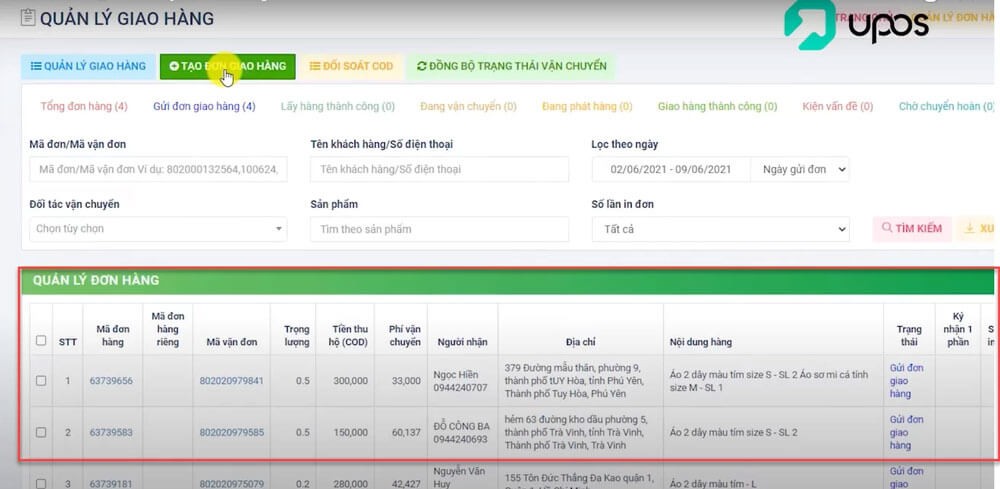Select the Lấy hàng thành công tab

click(337, 106)
